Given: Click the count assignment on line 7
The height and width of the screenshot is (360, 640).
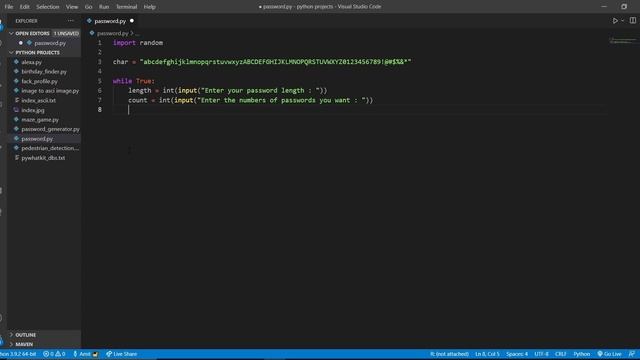Looking at the screenshot, I should coord(251,100).
